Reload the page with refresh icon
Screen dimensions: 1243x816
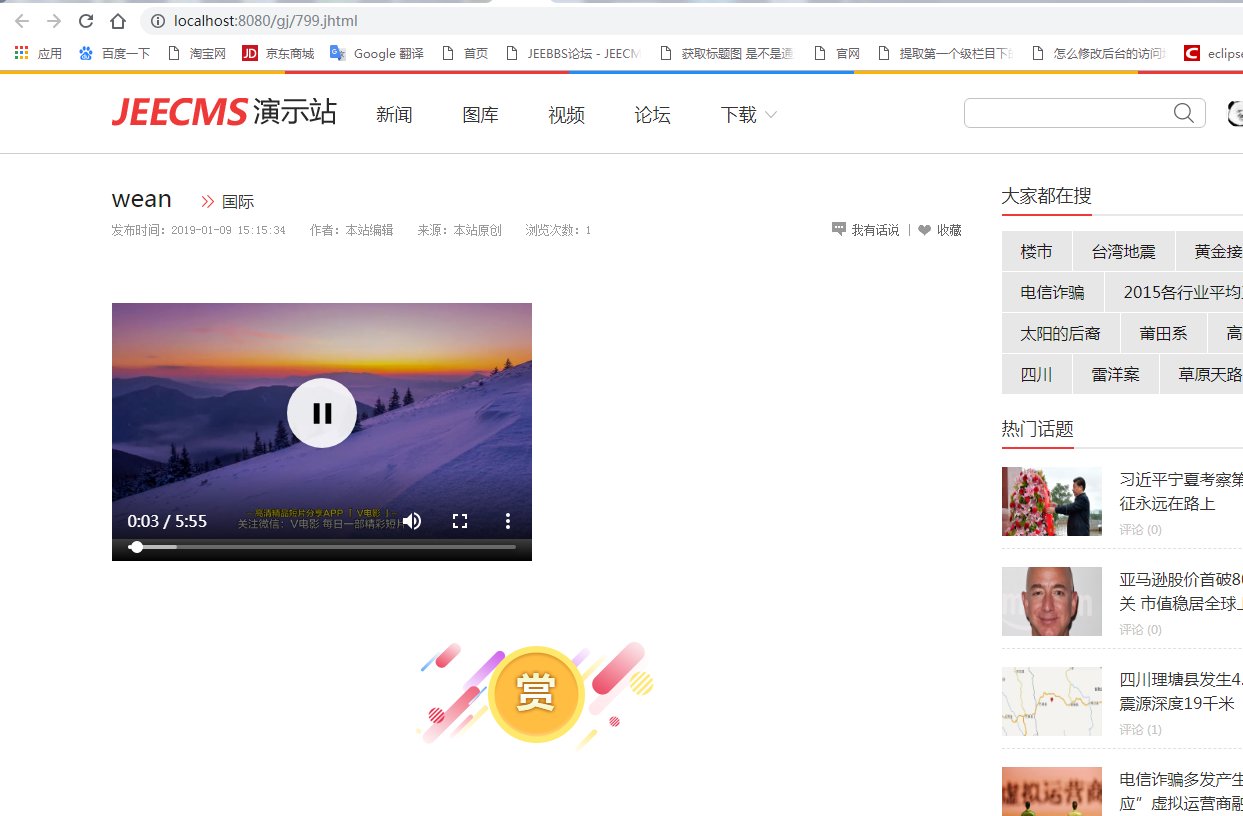(x=86, y=21)
